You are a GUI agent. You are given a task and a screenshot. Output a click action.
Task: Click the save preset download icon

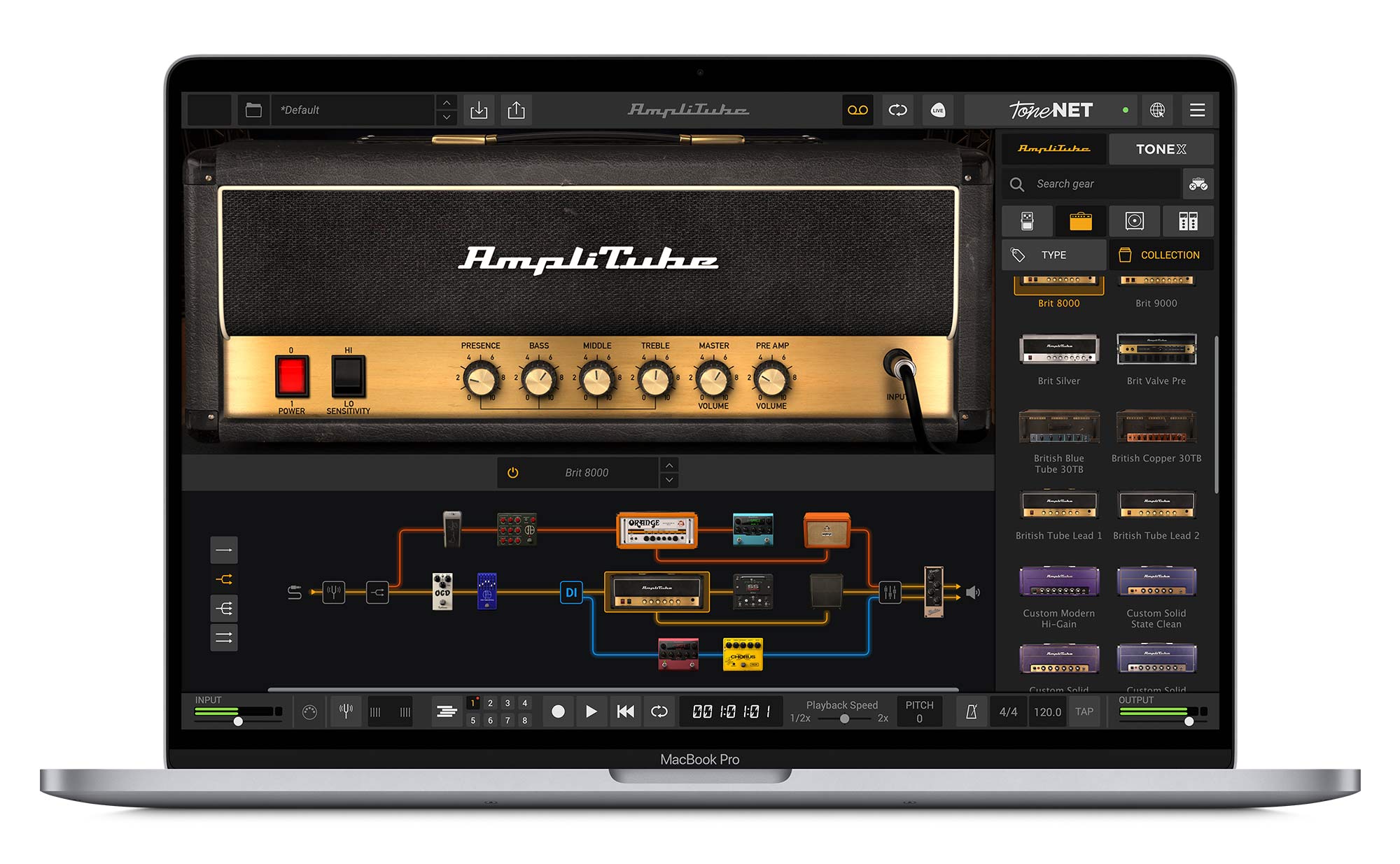pyautogui.click(x=479, y=110)
